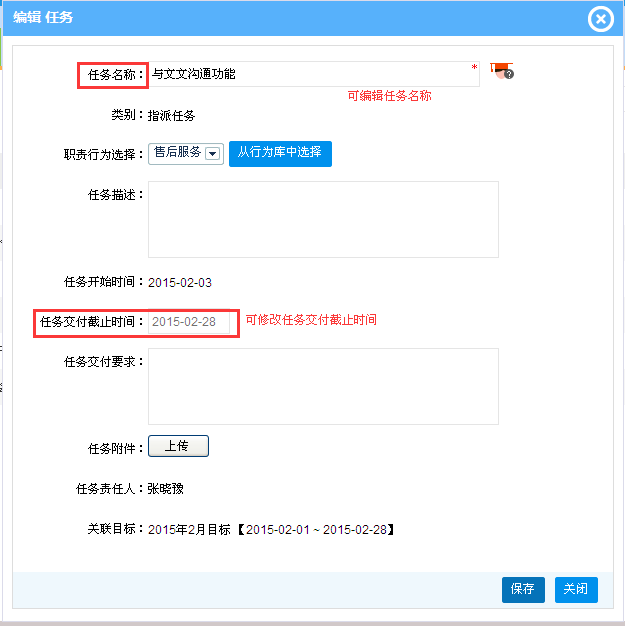Click the 任务责任人 label

[110, 489]
